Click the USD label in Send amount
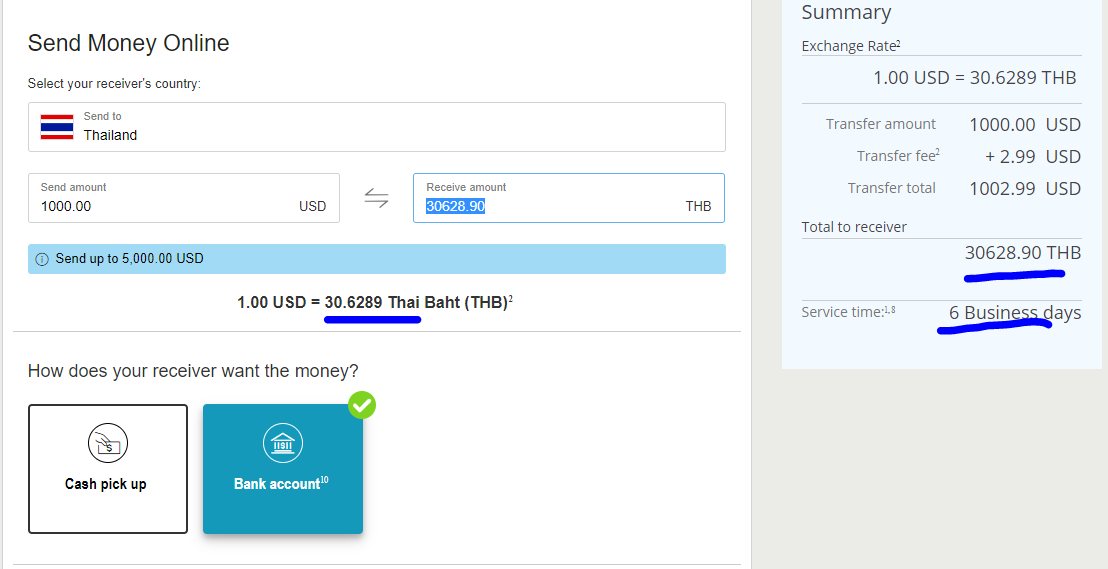Viewport: 1108px width, 569px height. click(312, 206)
